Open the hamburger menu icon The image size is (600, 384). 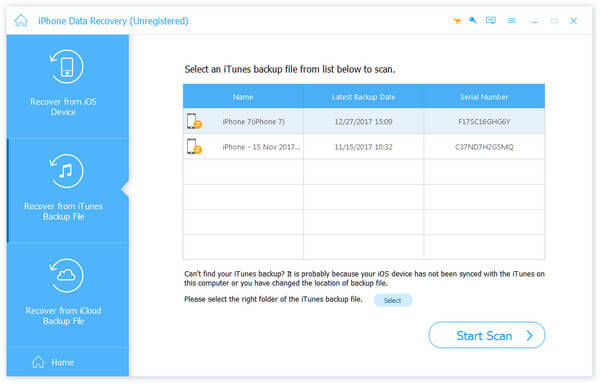(511, 20)
